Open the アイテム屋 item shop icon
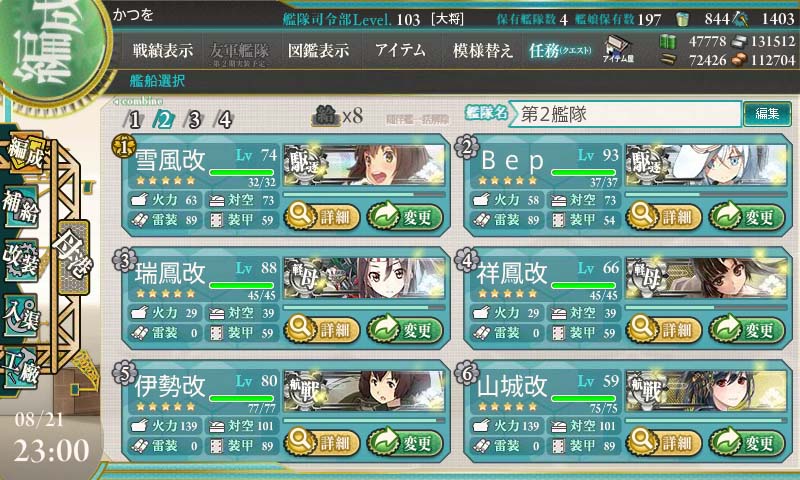The height and width of the screenshot is (480, 800). pos(618,49)
